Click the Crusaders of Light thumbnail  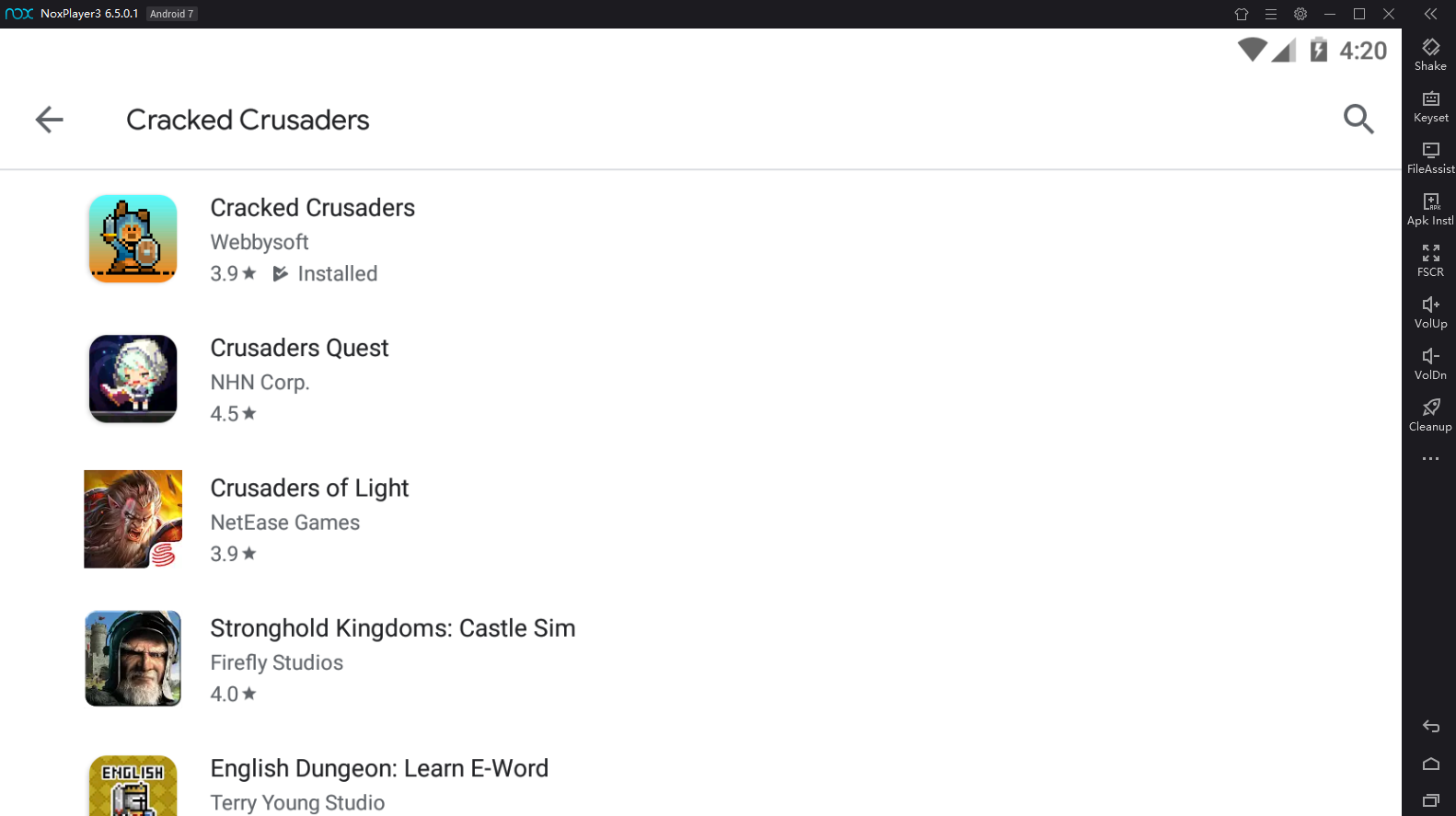(x=133, y=519)
